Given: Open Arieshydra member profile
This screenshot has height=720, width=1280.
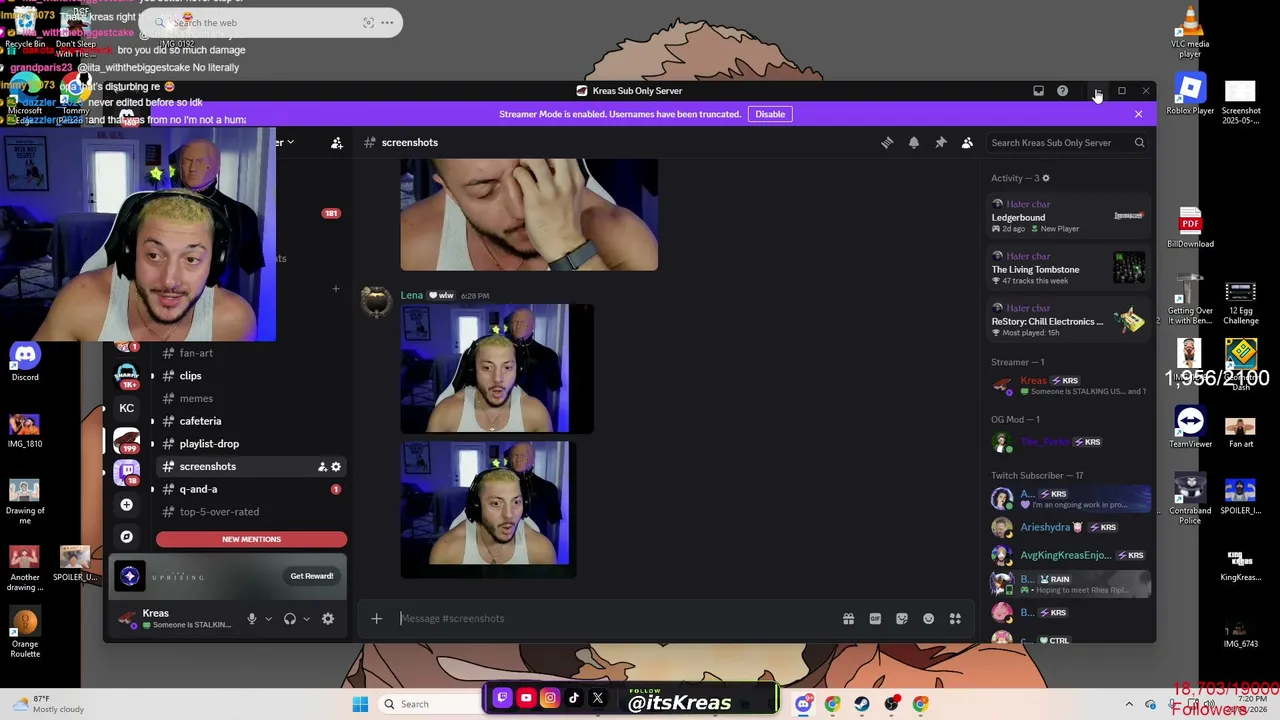Looking at the screenshot, I should pos(1068,527).
